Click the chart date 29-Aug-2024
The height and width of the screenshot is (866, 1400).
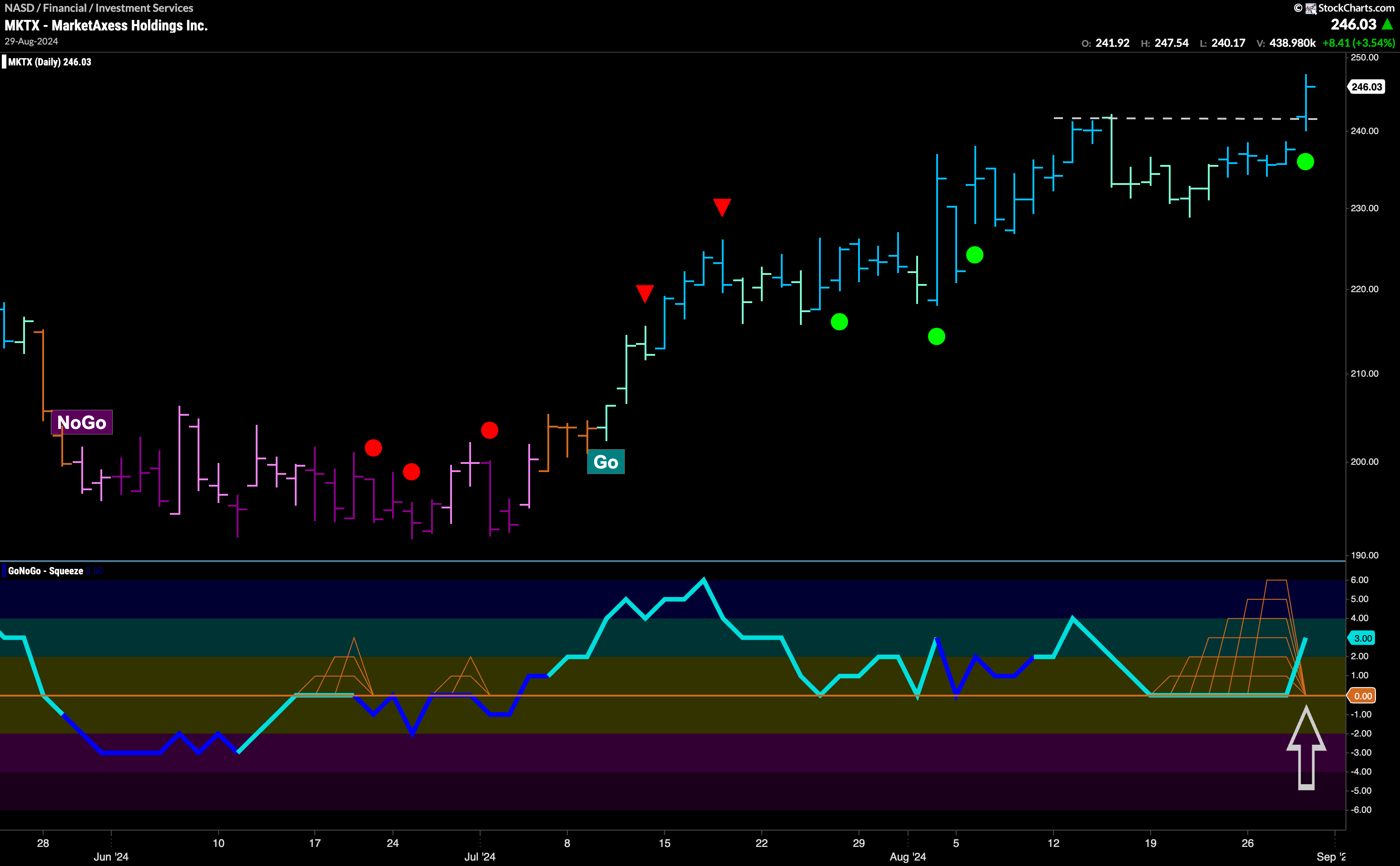(x=31, y=41)
